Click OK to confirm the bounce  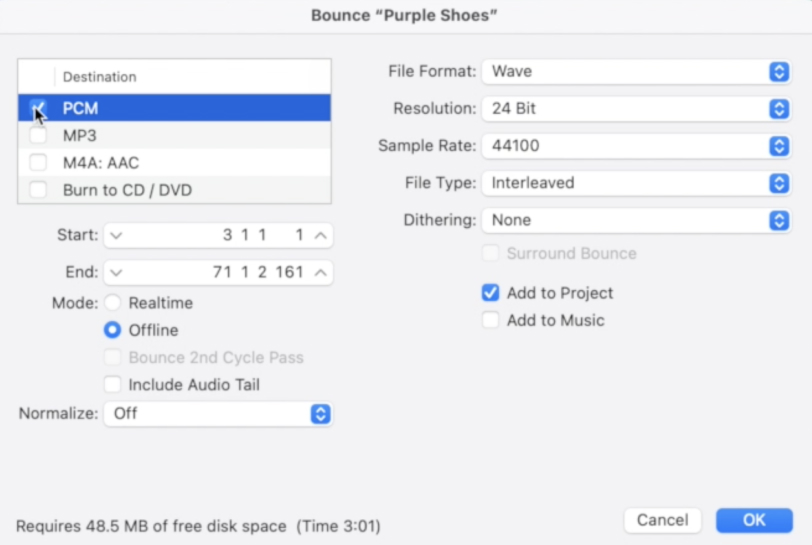pyautogui.click(x=754, y=520)
